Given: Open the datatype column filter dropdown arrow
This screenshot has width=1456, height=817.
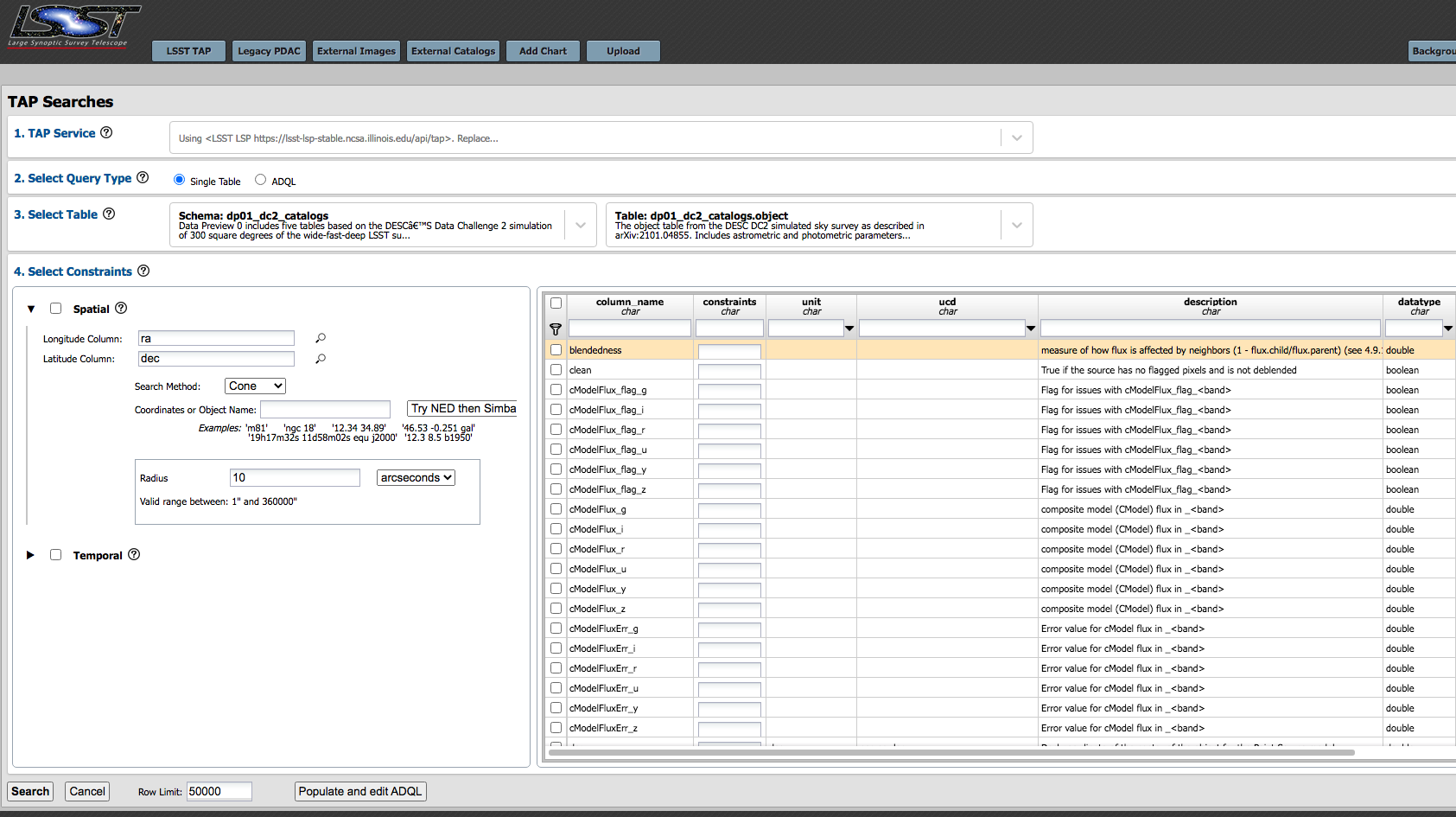Looking at the screenshot, I should [x=1448, y=329].
